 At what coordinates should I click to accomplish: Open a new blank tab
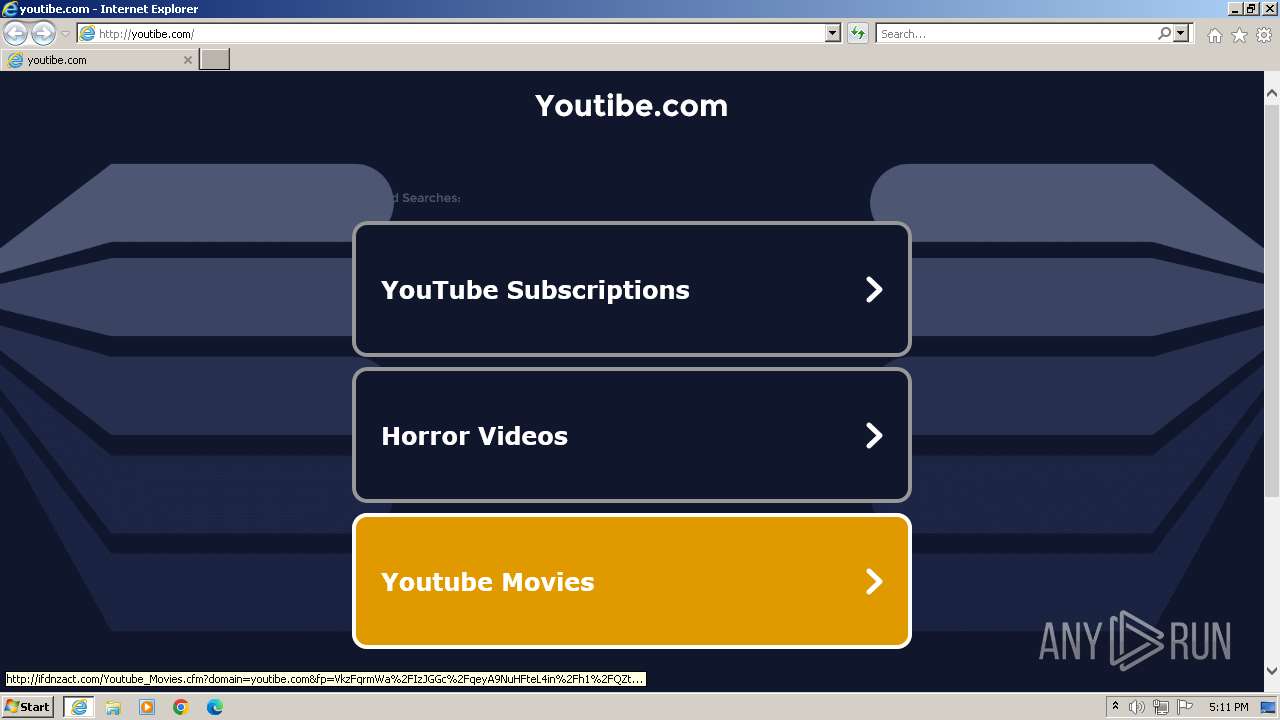click(x=215, y=60)
